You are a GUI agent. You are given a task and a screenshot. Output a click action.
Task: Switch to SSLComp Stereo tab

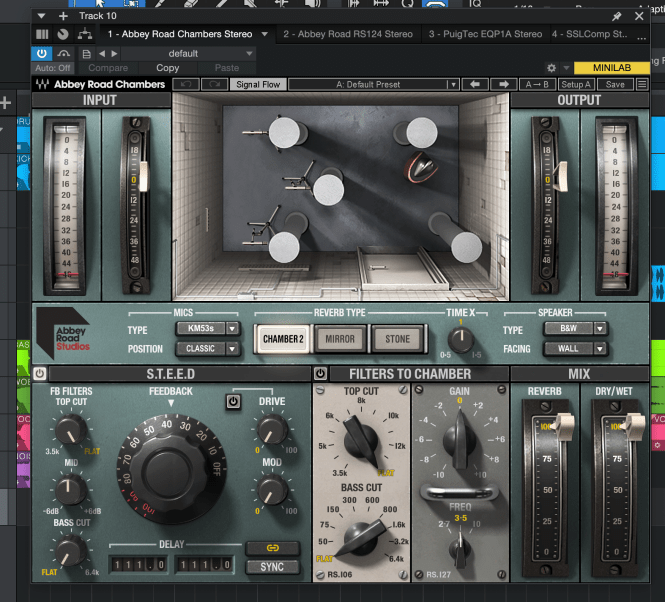click(590, 34)
